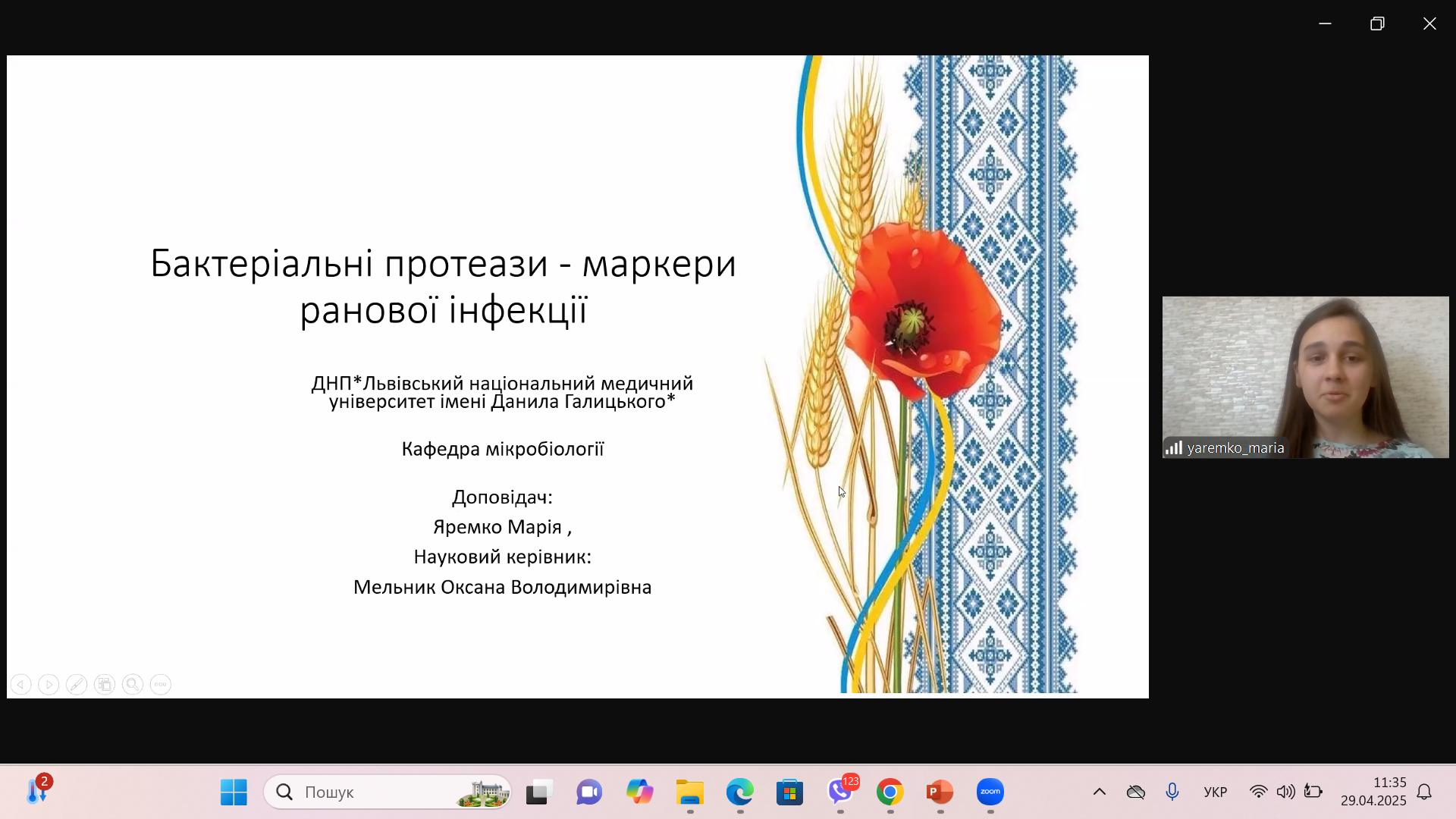1456x819 pixels.
Task: Activate the slideshow zoom magnifier
Action: [x=133, y=685]
